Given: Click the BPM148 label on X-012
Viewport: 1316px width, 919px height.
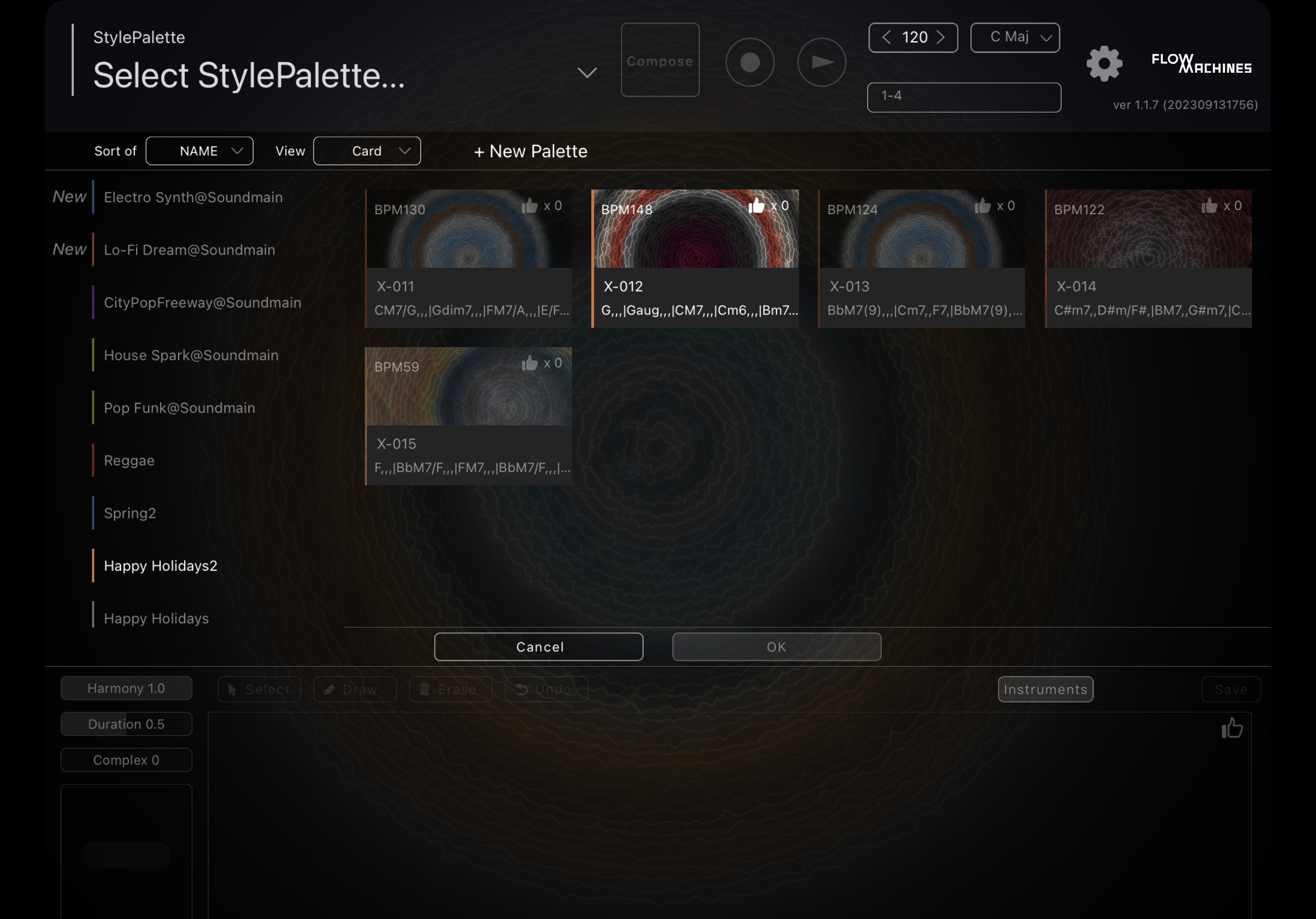Looking at the screenshot, I should click(627, 210).
